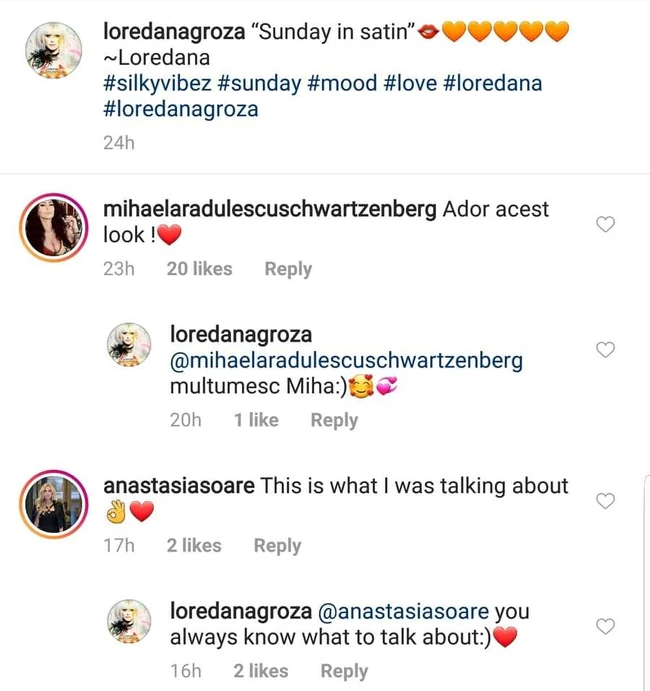Tap loredanagroza's avatar beside the "multumesc Miha" reply
Viewport: 650px width, 691px height.
pyautogui.click(x=129, y=345)
